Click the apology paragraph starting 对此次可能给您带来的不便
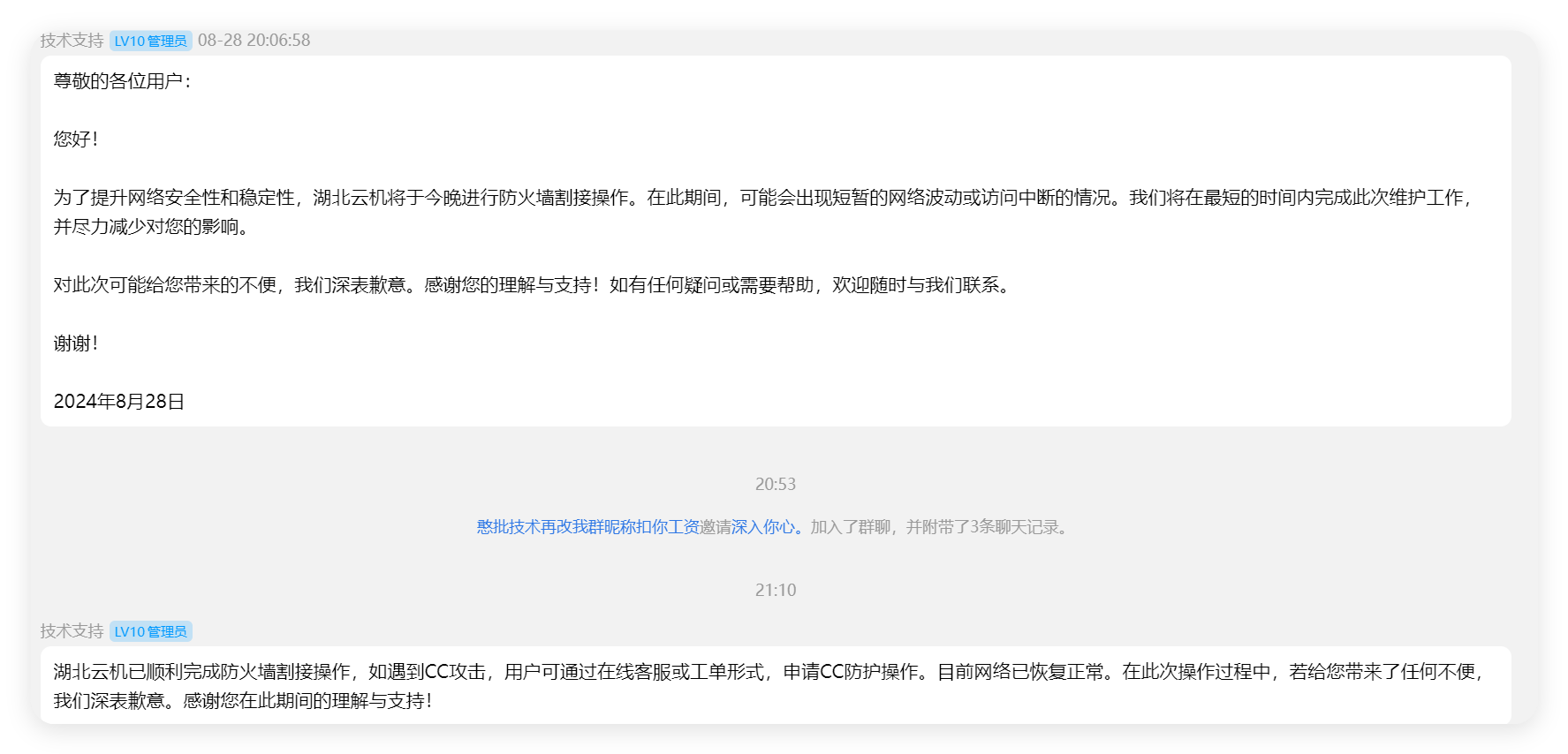This screenshot has width=1568, height=754. click(534, 285)
